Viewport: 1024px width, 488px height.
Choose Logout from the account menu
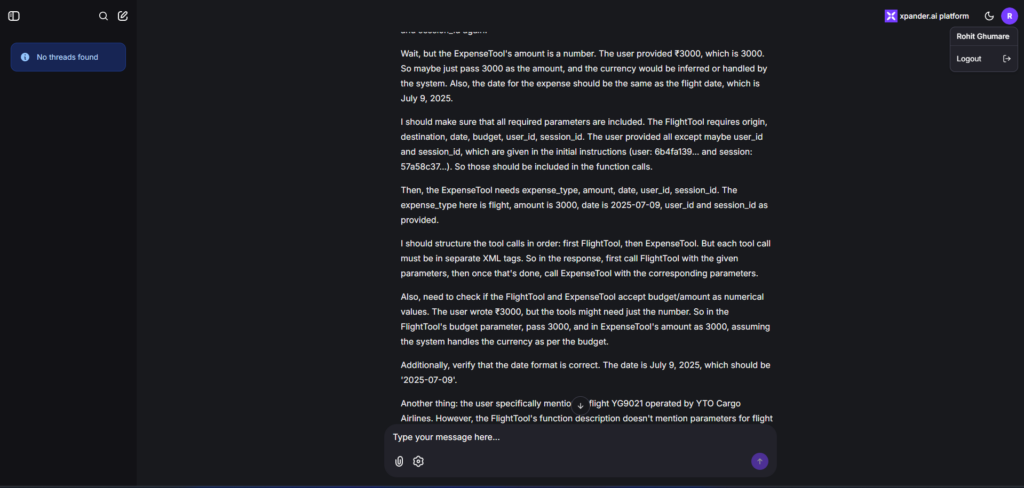pos(984,59)
